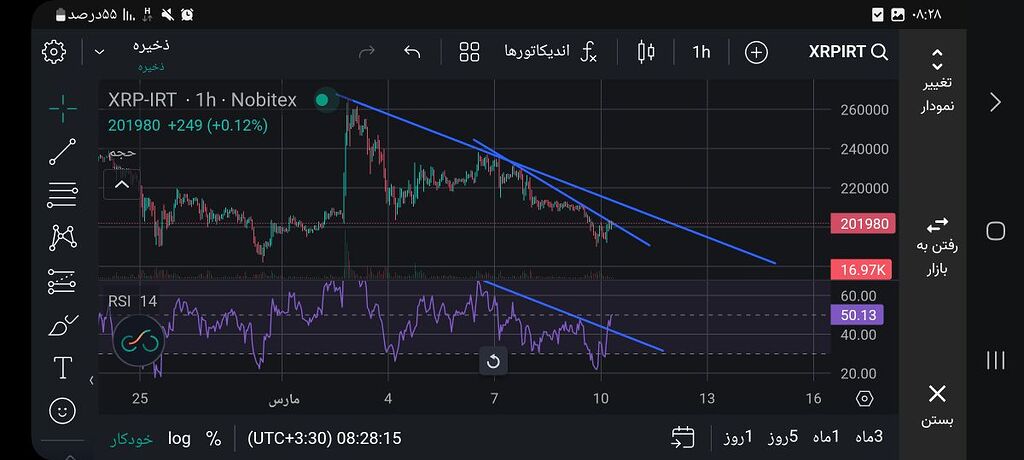
Task: Open the 1h interval dropdown
Action: coord(701,52)
